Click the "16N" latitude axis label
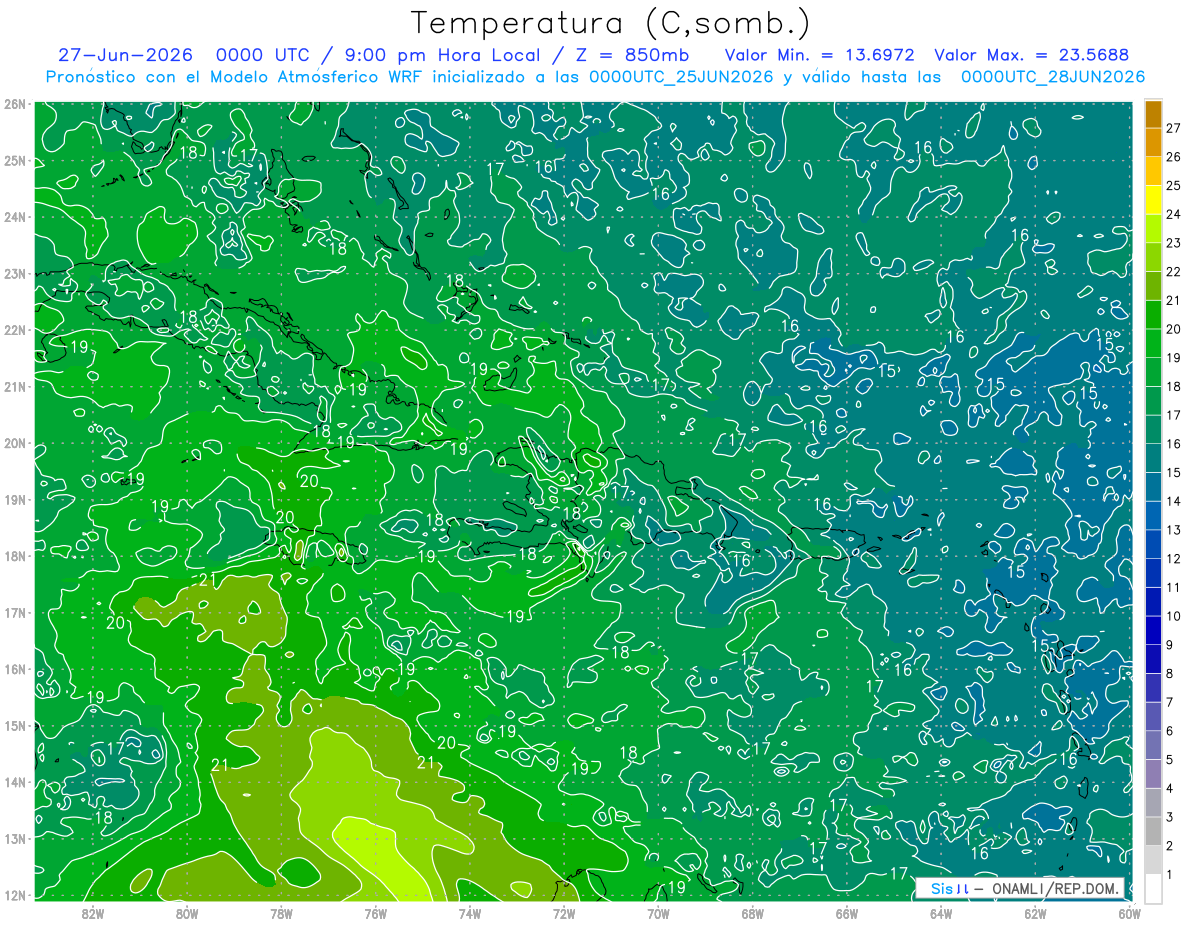This screenshot has width=1200, height=927. coord(14,669)
